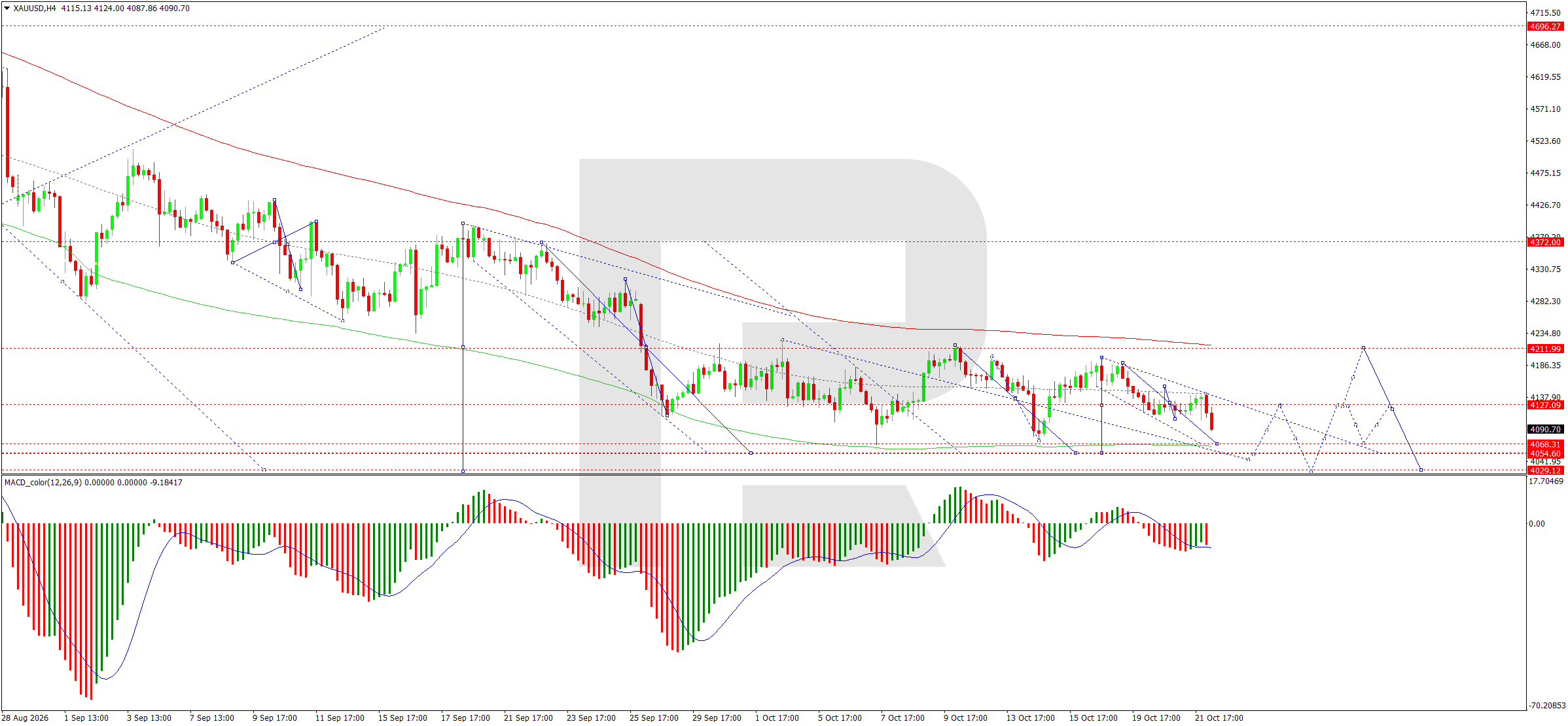Click the MACD -70.20853 scale value

[1547, 706]
